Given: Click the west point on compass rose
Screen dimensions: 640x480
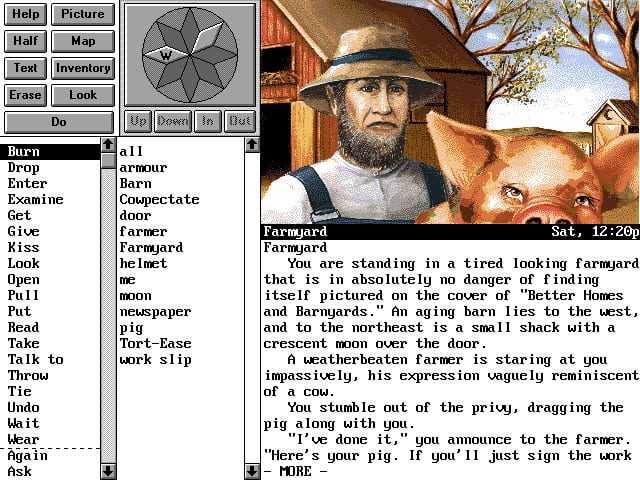Looking at the screenshot, I should pos(165,56).
